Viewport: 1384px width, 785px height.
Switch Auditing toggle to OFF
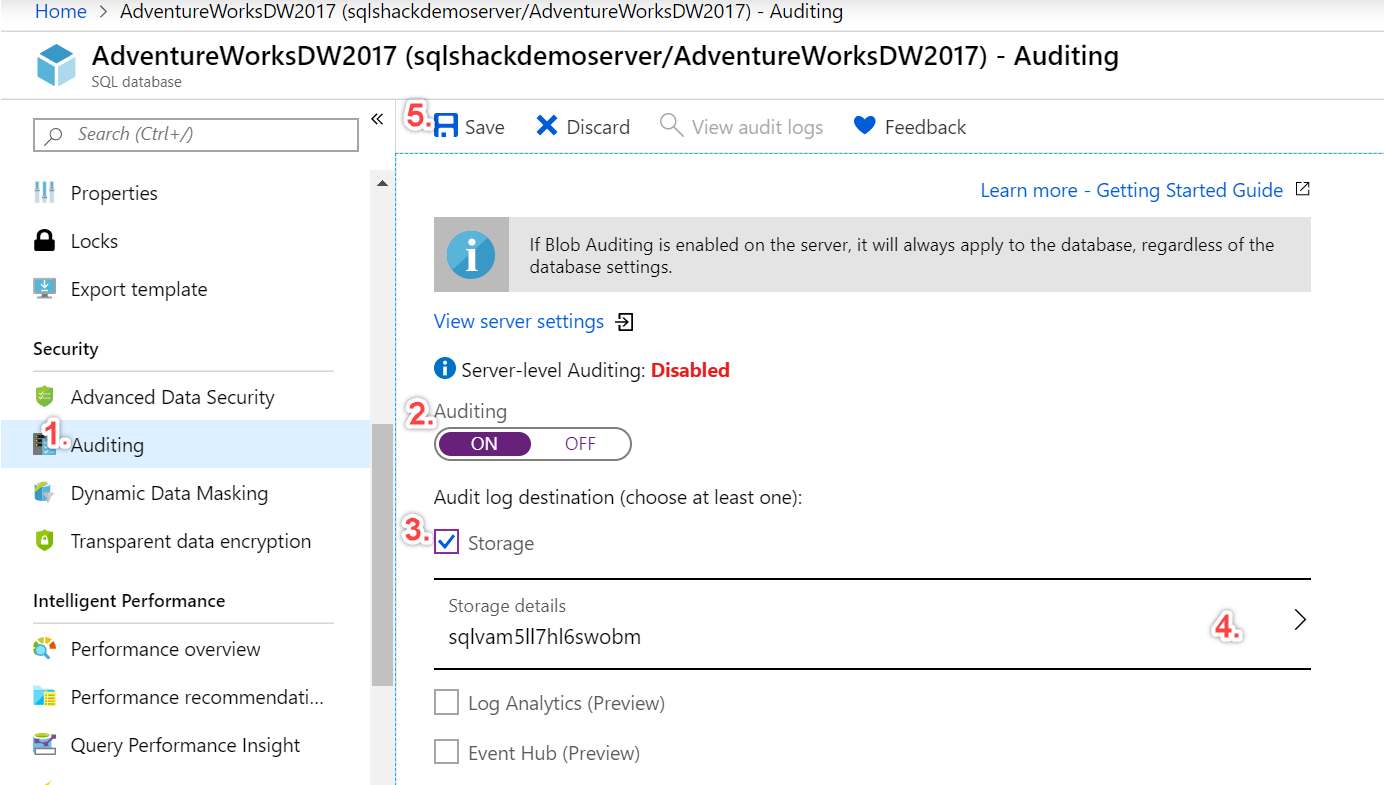coord(580,444)
